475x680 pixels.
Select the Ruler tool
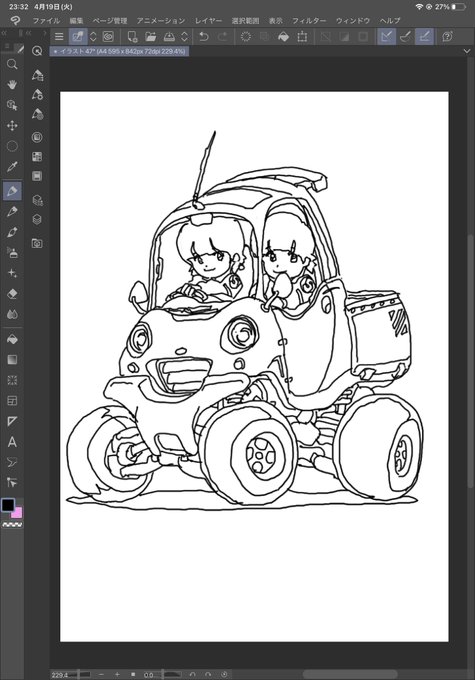pyautogui.click(x=12, y=421)
